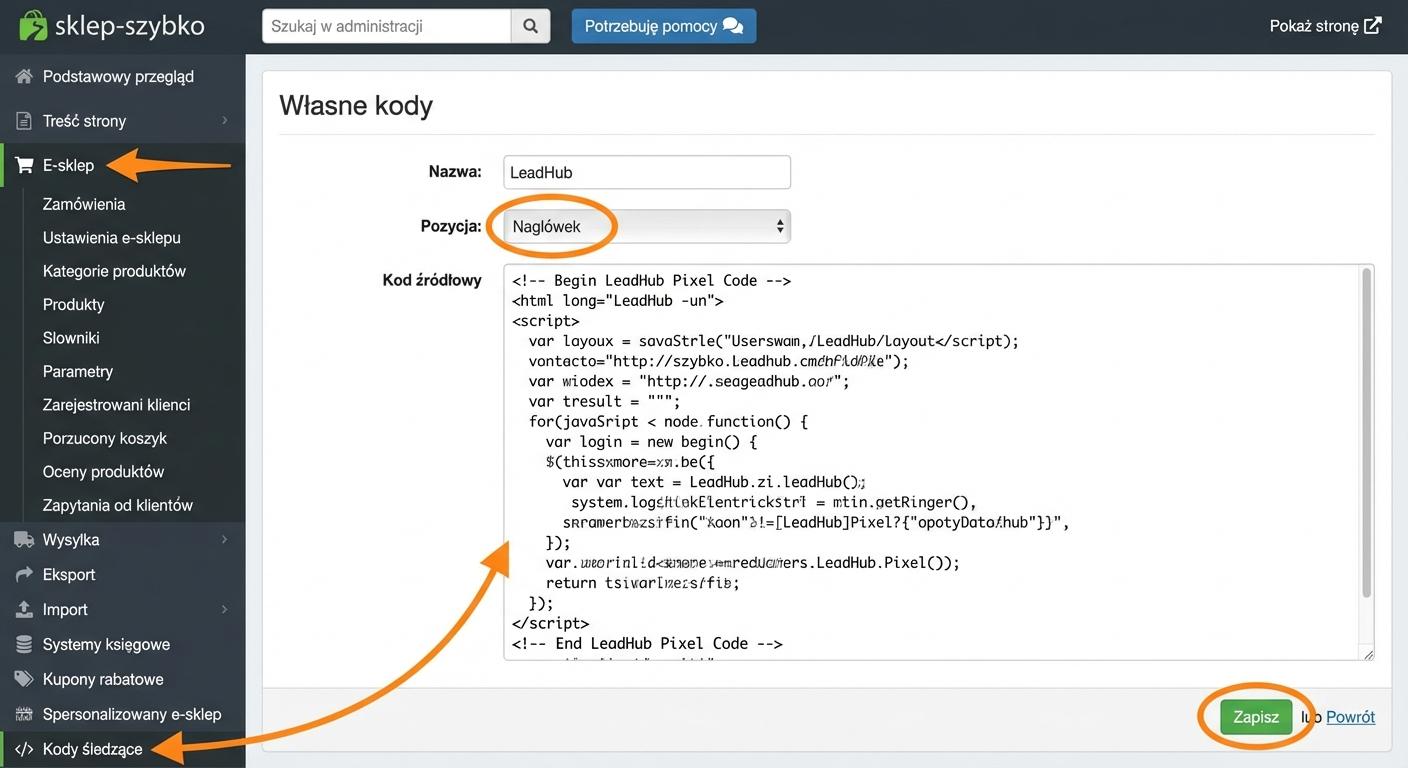Click the tags icon for Kupony rabatowe

[x=24, y=680]
